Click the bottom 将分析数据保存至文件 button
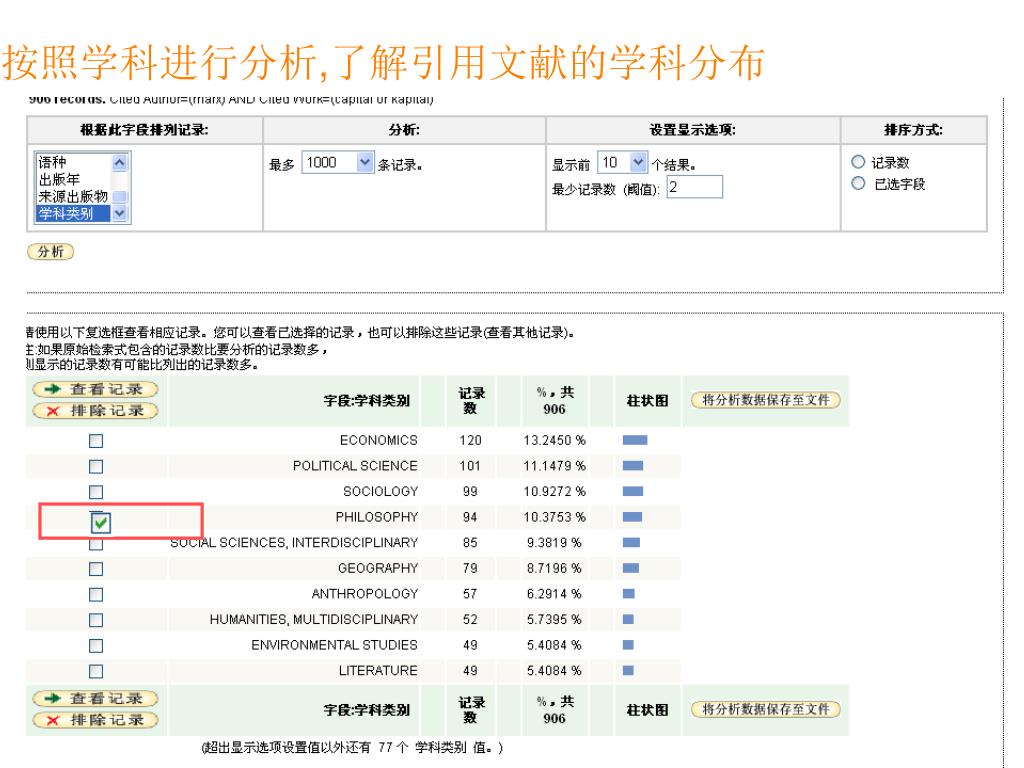Screen dimensions: 1024x768 [x=765, y=709]
